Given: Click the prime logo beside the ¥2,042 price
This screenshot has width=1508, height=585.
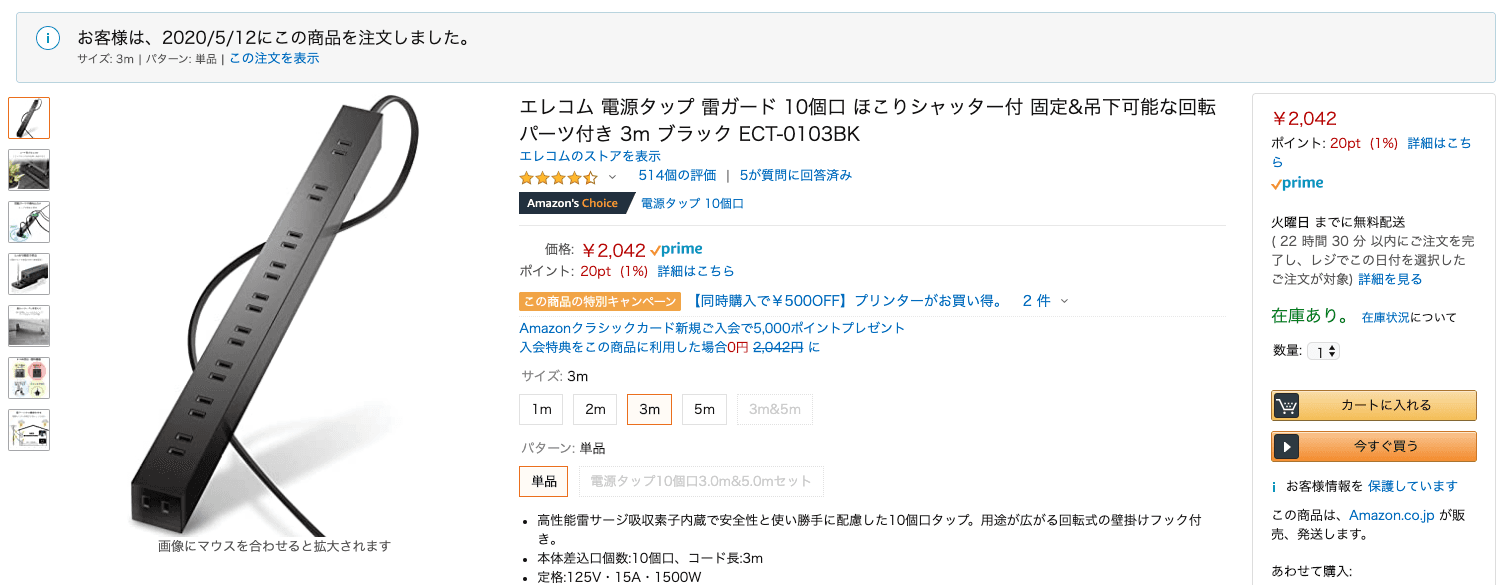Looking at the screenshot, I should [x=676, y=250].
